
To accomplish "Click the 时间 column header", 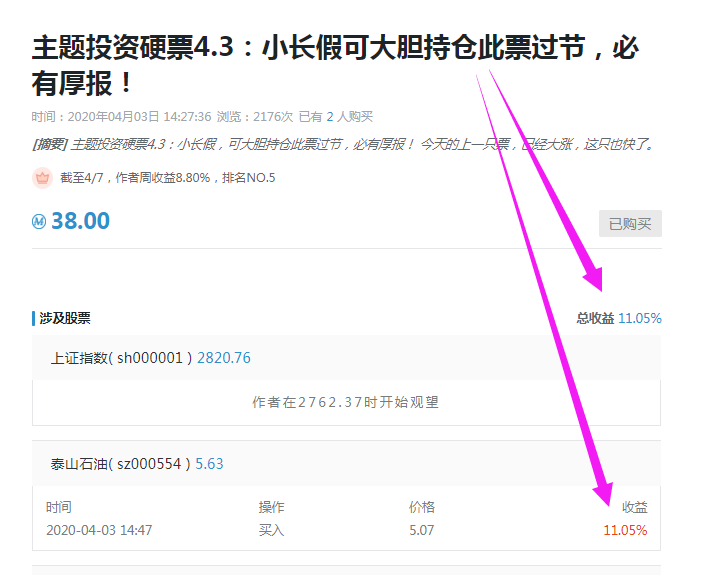I will point(59,507).
